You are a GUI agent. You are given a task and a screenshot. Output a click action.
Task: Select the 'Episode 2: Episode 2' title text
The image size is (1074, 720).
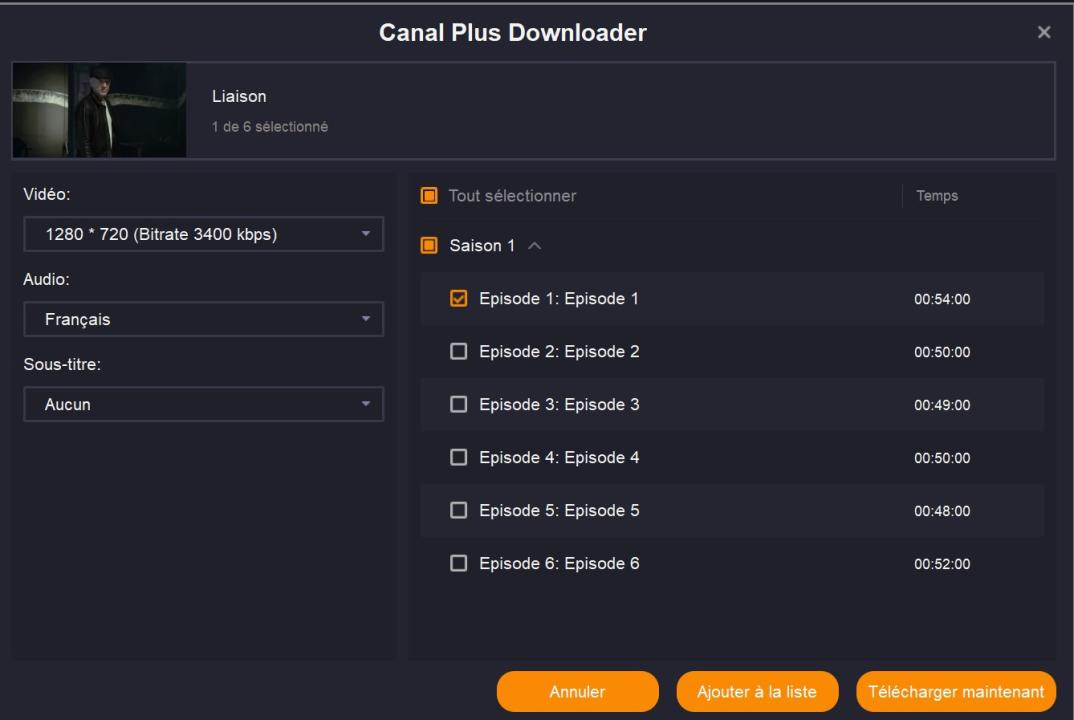tap(559, 351)
